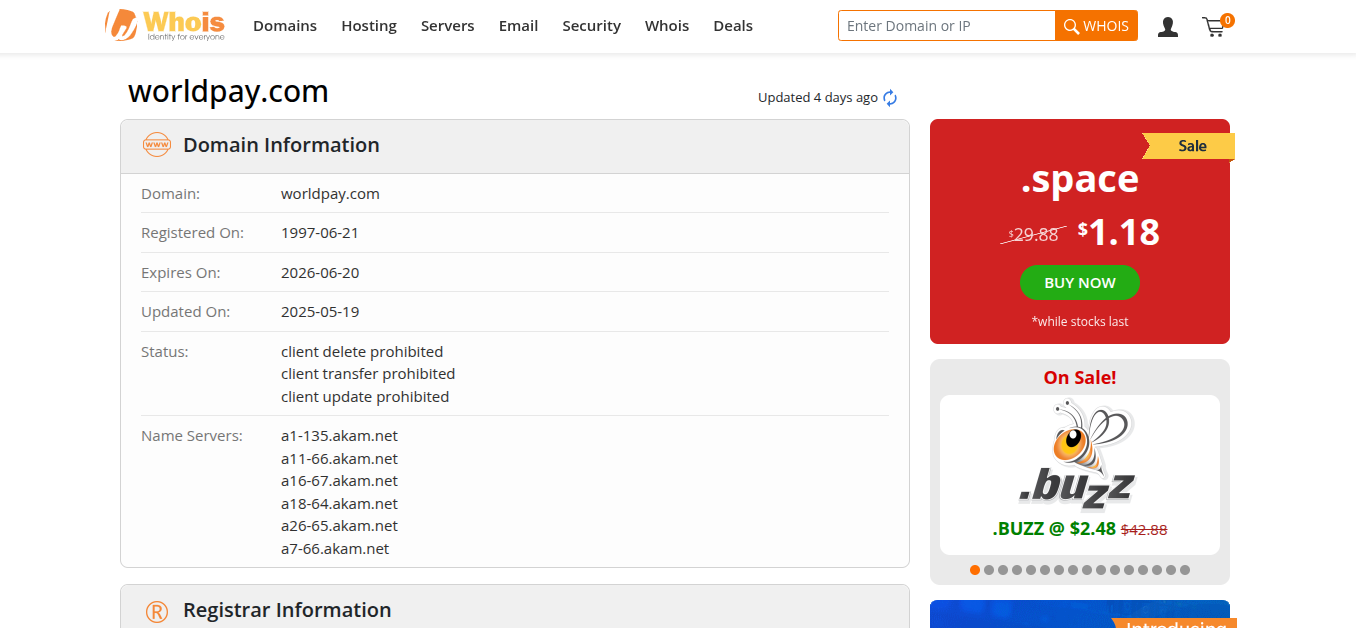The width and height of the screenshot is (1356, 628).
Task: Click the *while stocks last note
Action: pyautogui.click(x=1080, y=322)
